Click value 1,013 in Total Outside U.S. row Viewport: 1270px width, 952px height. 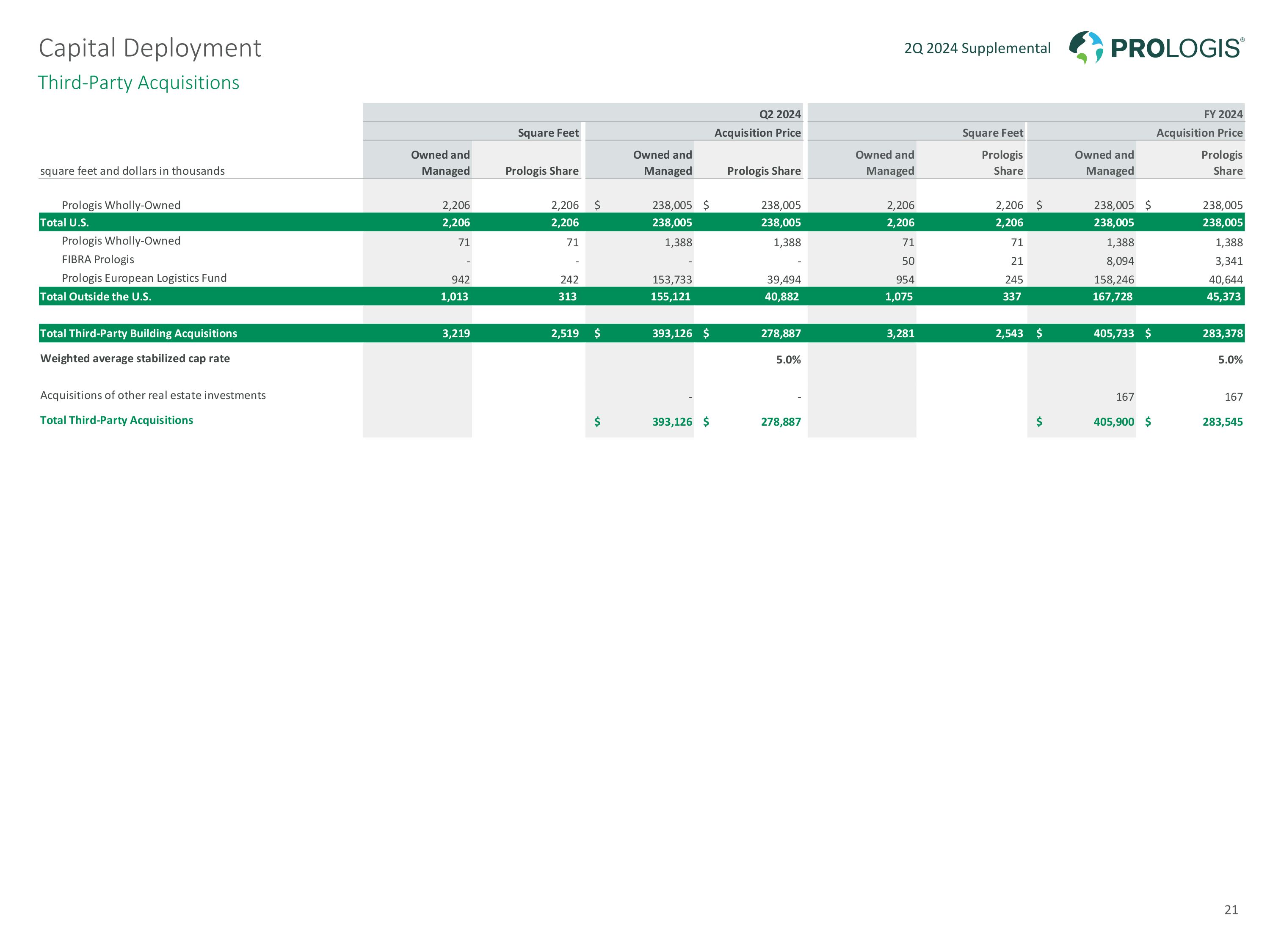(x=454, y=297)
